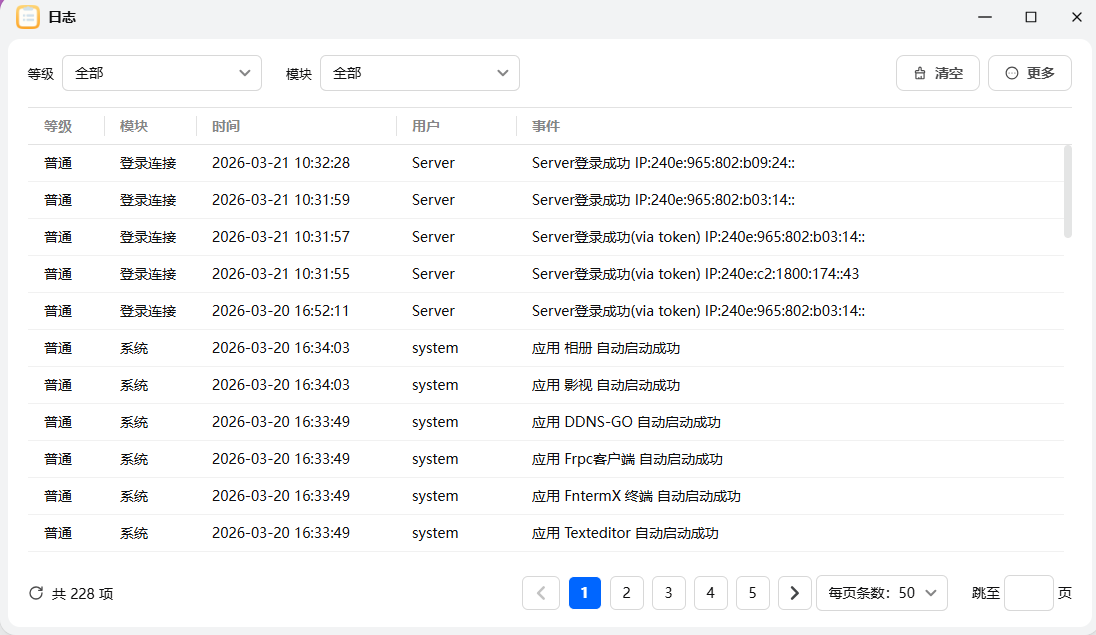
Task: Select page 3 in pagination
Action: [668, 593]
